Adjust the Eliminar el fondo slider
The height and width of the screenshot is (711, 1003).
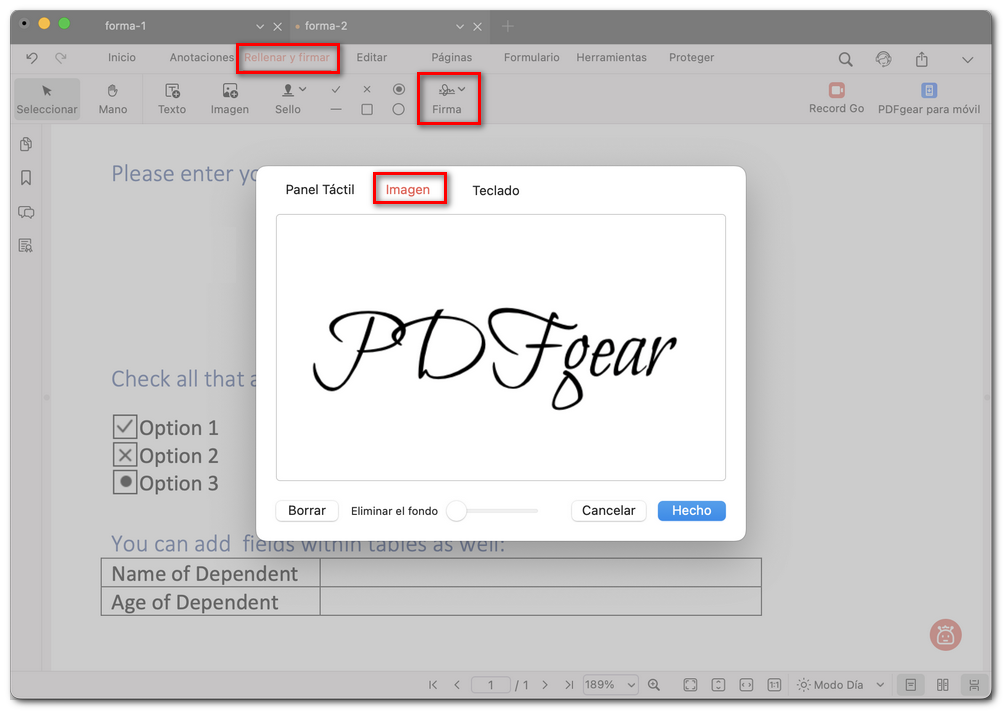tap(457, 510)
